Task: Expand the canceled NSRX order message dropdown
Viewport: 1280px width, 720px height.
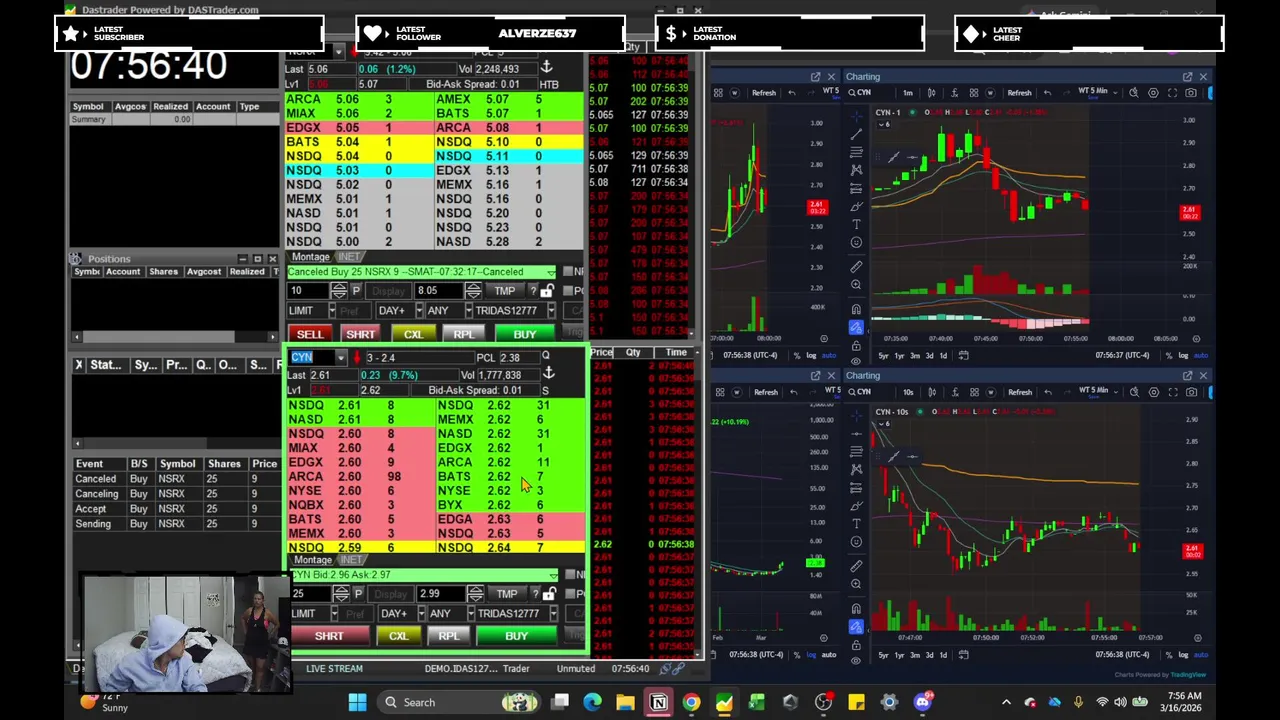Action: [x=551, y=272]
